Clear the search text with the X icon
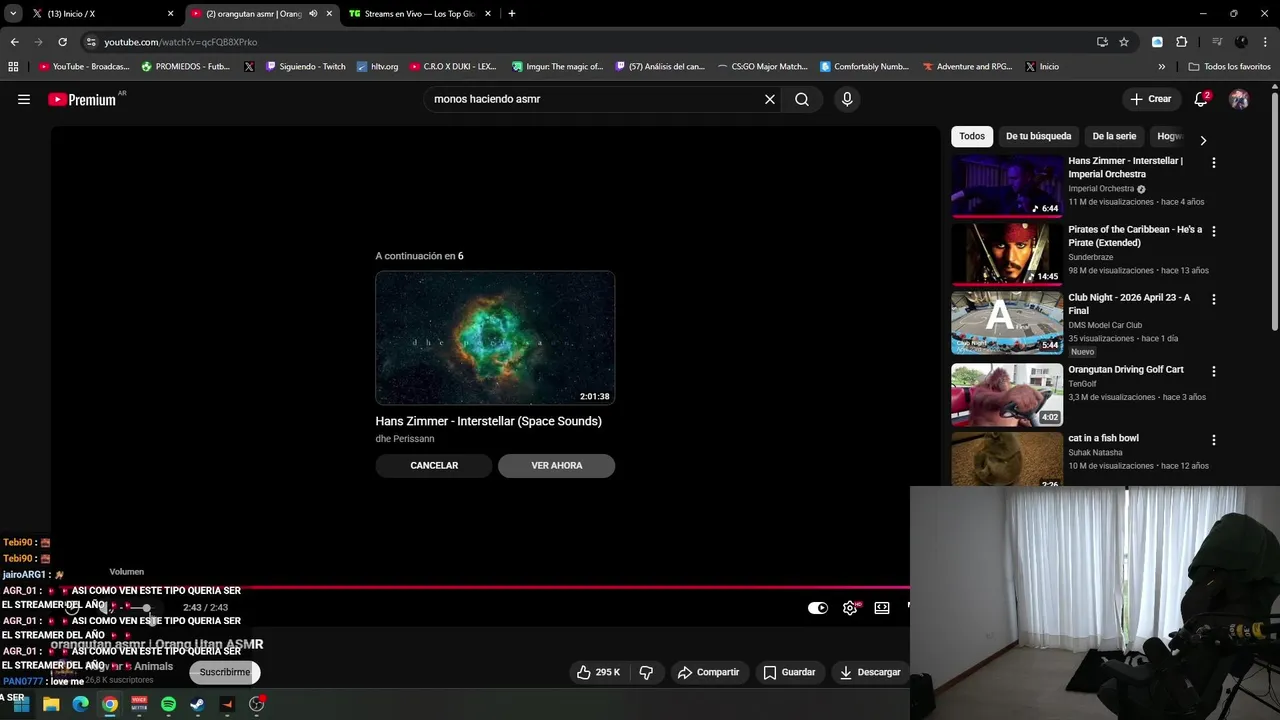This screenshot has height=720, width=1280. [x=770, y=99]
